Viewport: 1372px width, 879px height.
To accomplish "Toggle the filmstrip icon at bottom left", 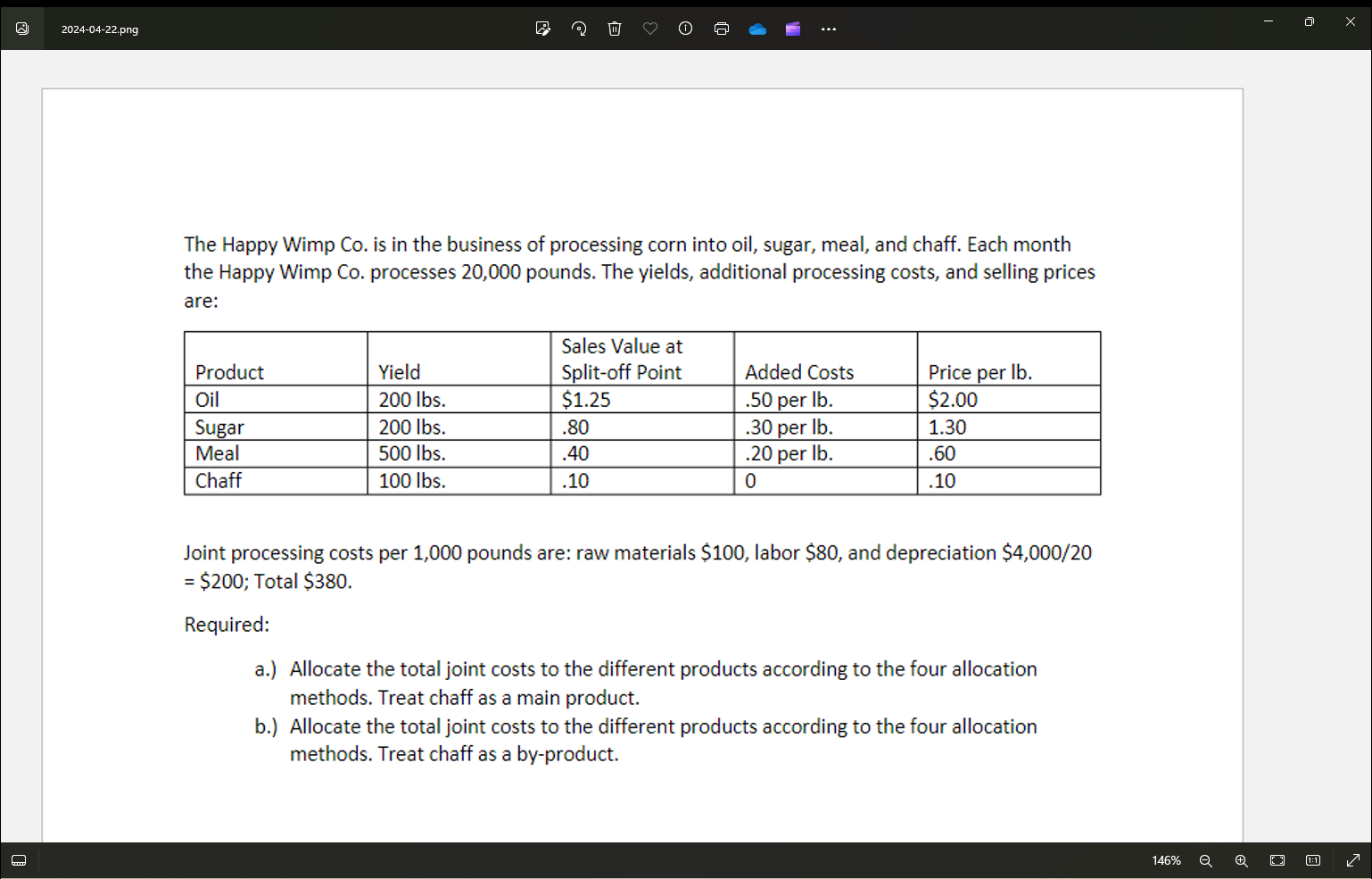I will (x=19, y=860).
